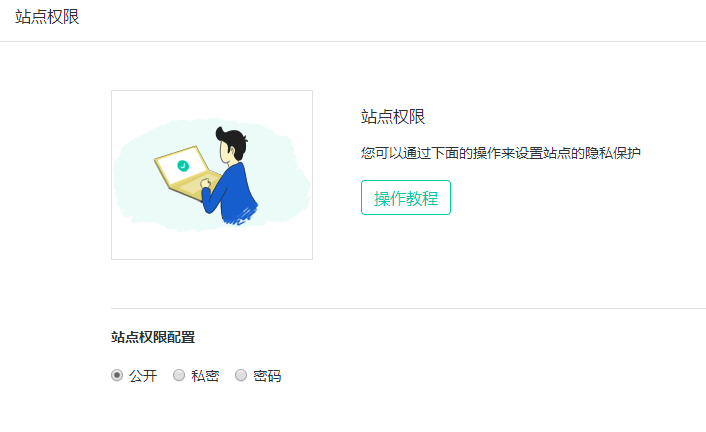The width and height of the screenshot is (706, 432).
Task: Click the horizontal divider above 站点权限配置
Action: 408,309
